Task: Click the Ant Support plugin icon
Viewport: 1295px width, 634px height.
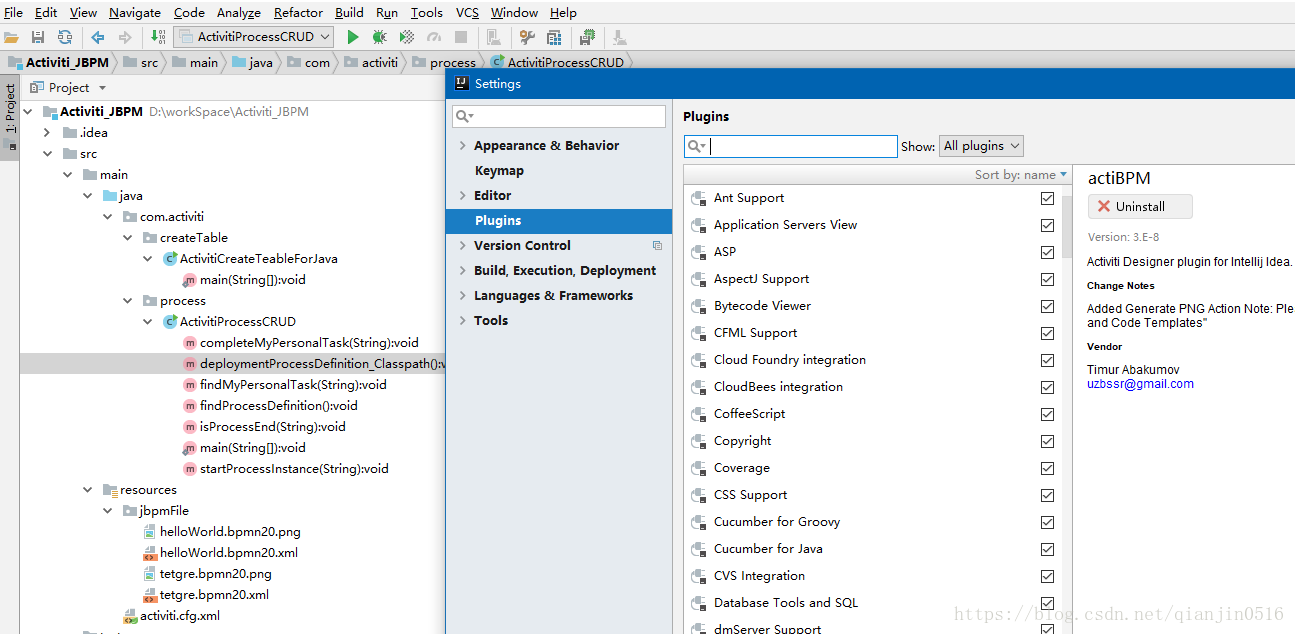Action: coord(699,198)
